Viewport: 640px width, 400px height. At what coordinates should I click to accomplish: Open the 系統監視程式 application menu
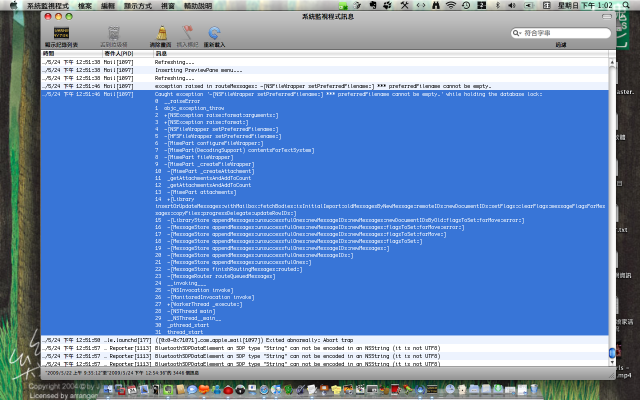48,6
